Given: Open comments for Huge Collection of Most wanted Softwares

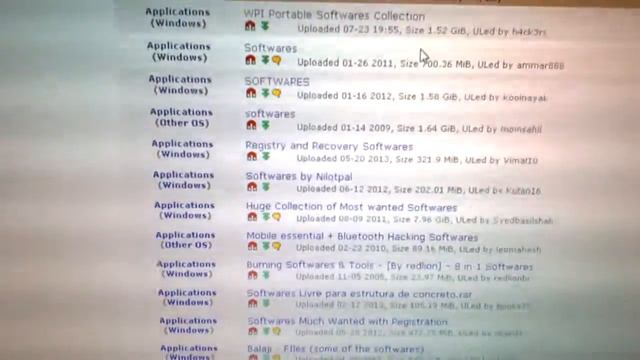Looking at the screenshot, I should tap(277, 217).
